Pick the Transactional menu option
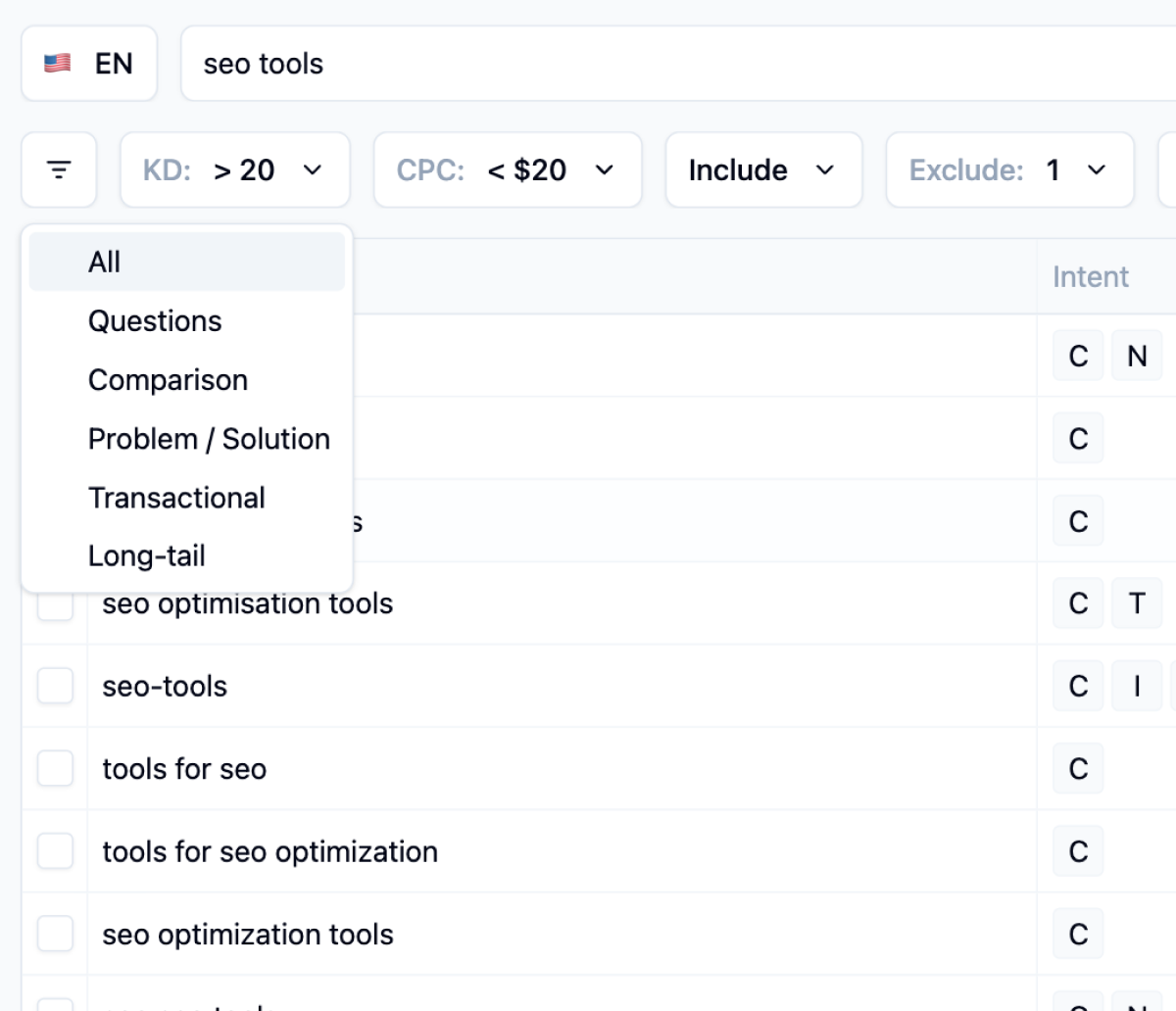 click(x=176, y=498)
